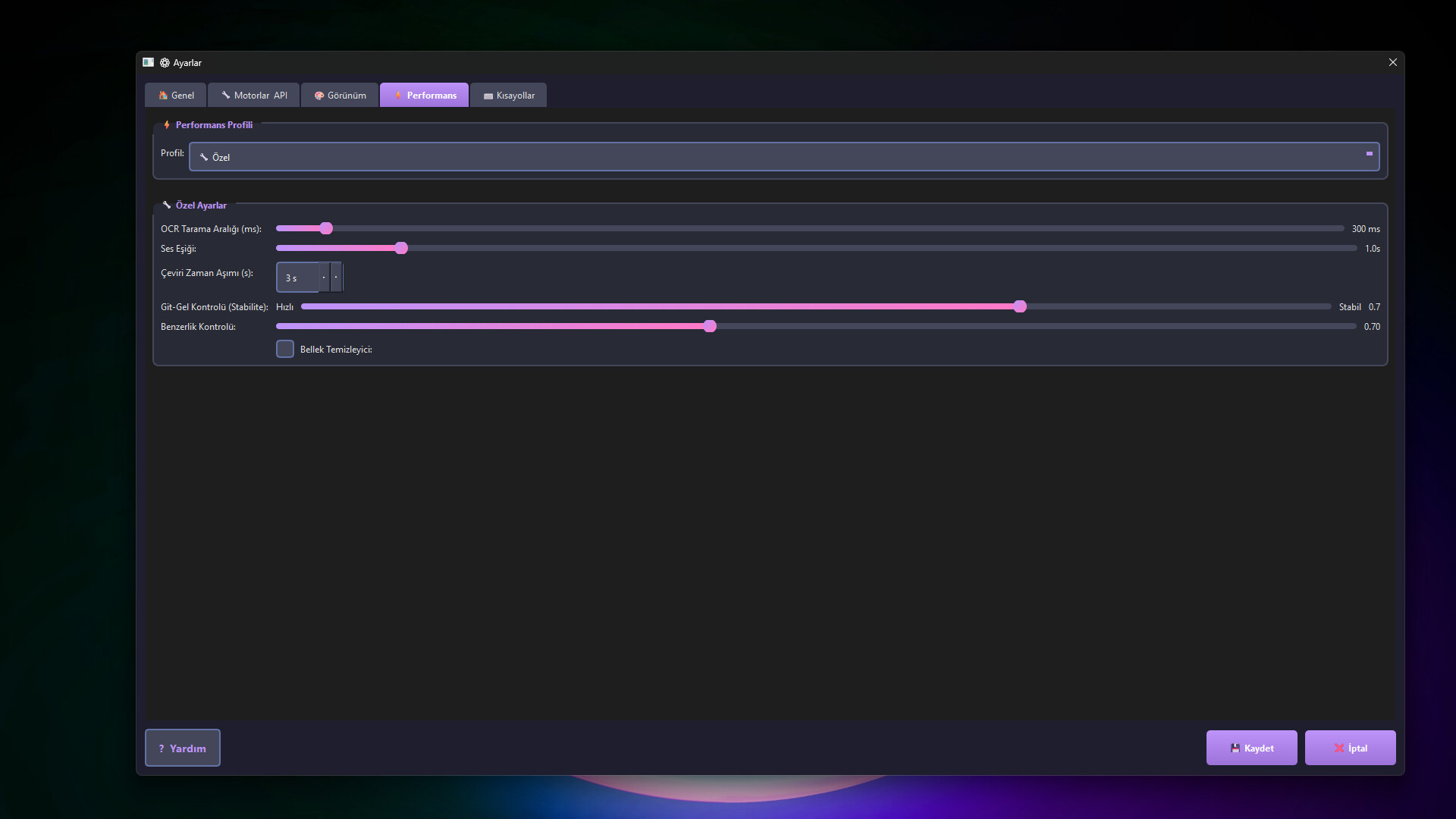Click the keyboard icon on Kısayollar tab
Image resolution: width=1456 pixels, height=819 pixels.
click(x=488, y=96)
